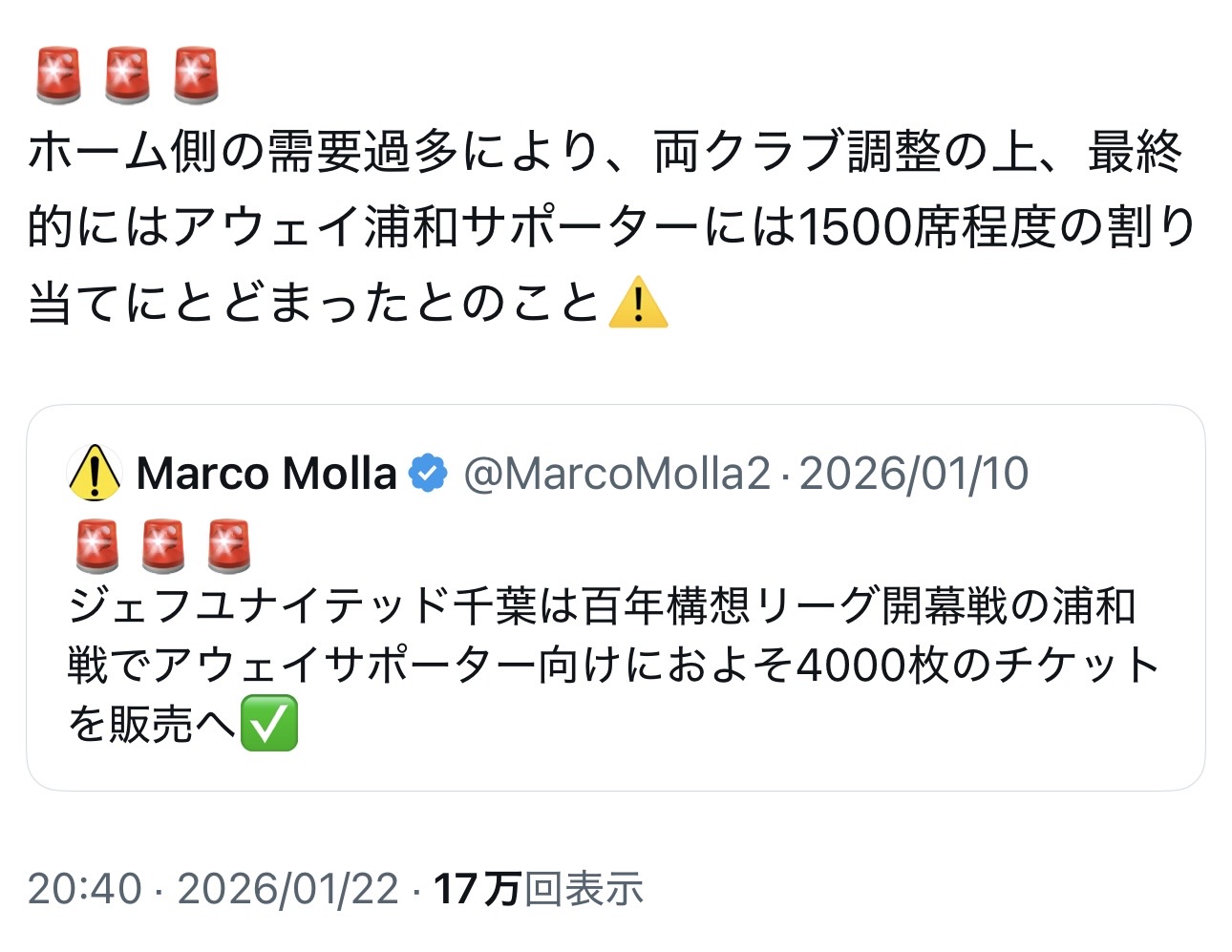Click the first siren emoji atop the post

[59, 74]
